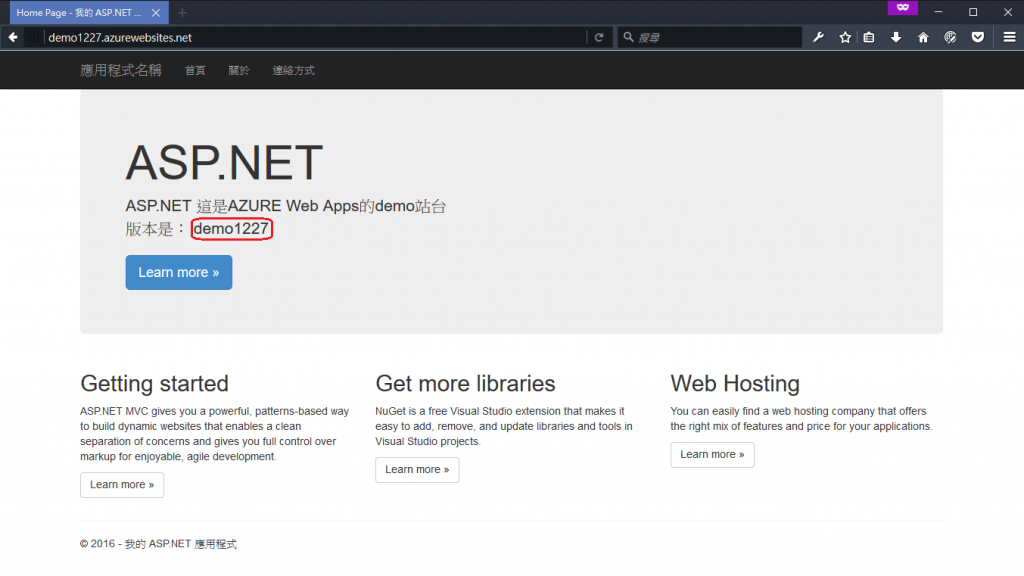Open the 連絡方式 navigation item
Image resolution: width=1024 pixels, height=576 pixels.
click(x=294, y=71)
